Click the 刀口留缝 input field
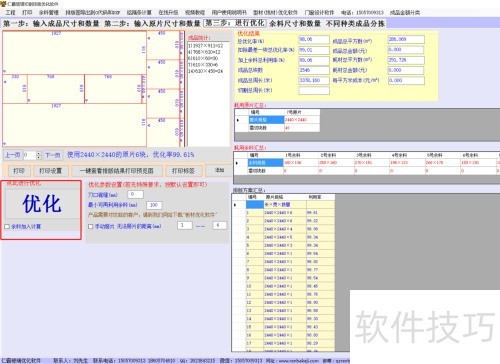500x364 pixels. tap(135, 194)
